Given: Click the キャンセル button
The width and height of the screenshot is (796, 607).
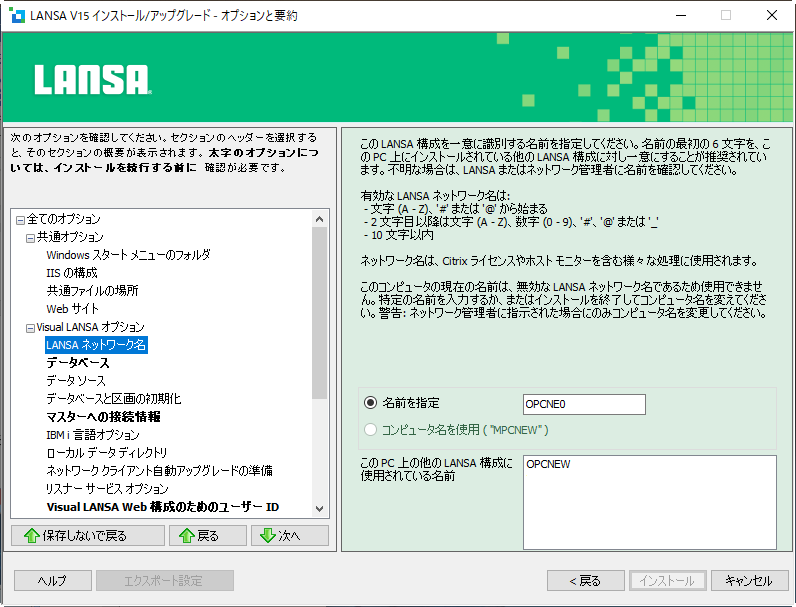Looking at the screenshot, I should click(750, 581).
